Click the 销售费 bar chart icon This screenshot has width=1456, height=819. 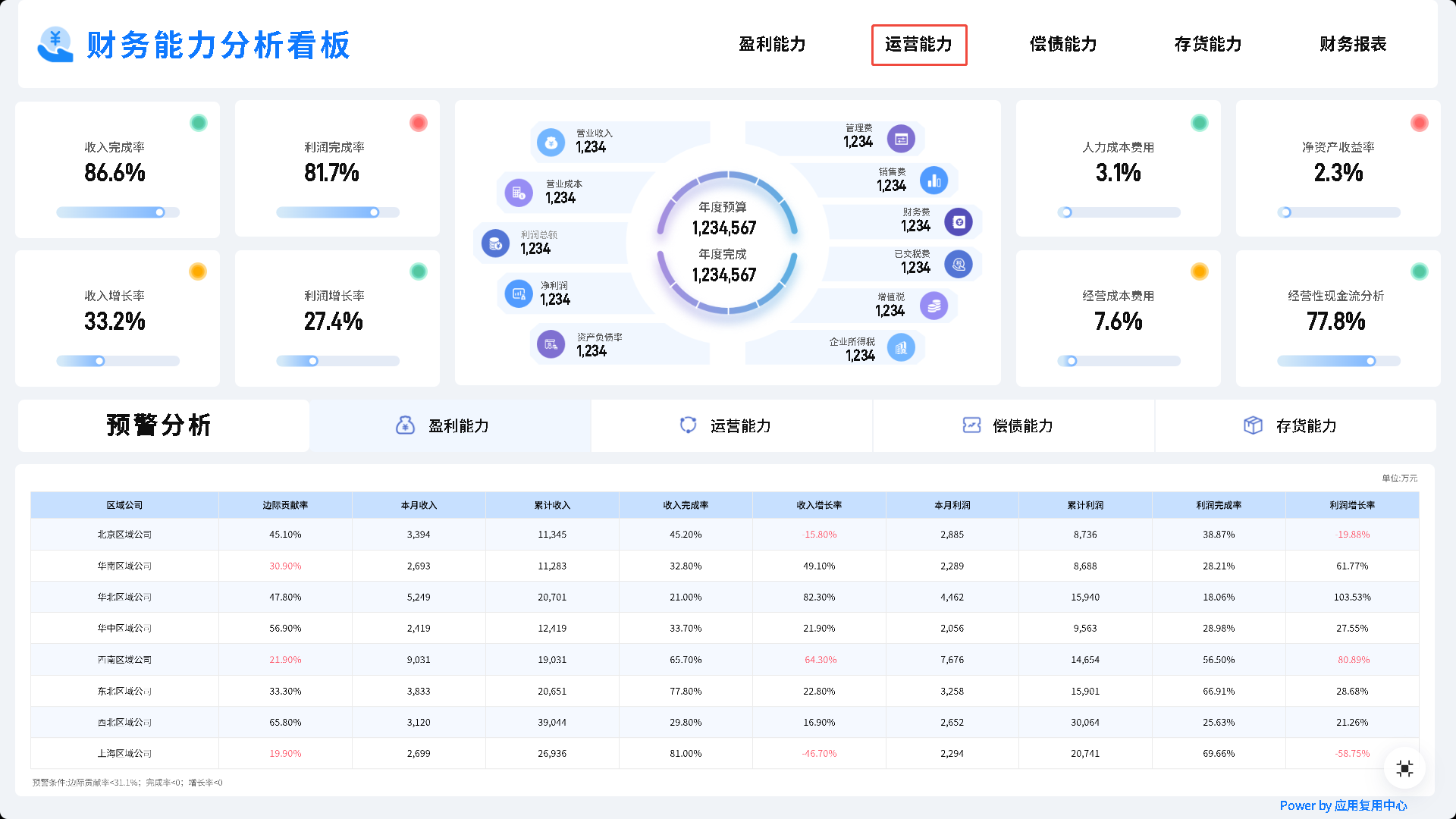[x=934, y=180]
